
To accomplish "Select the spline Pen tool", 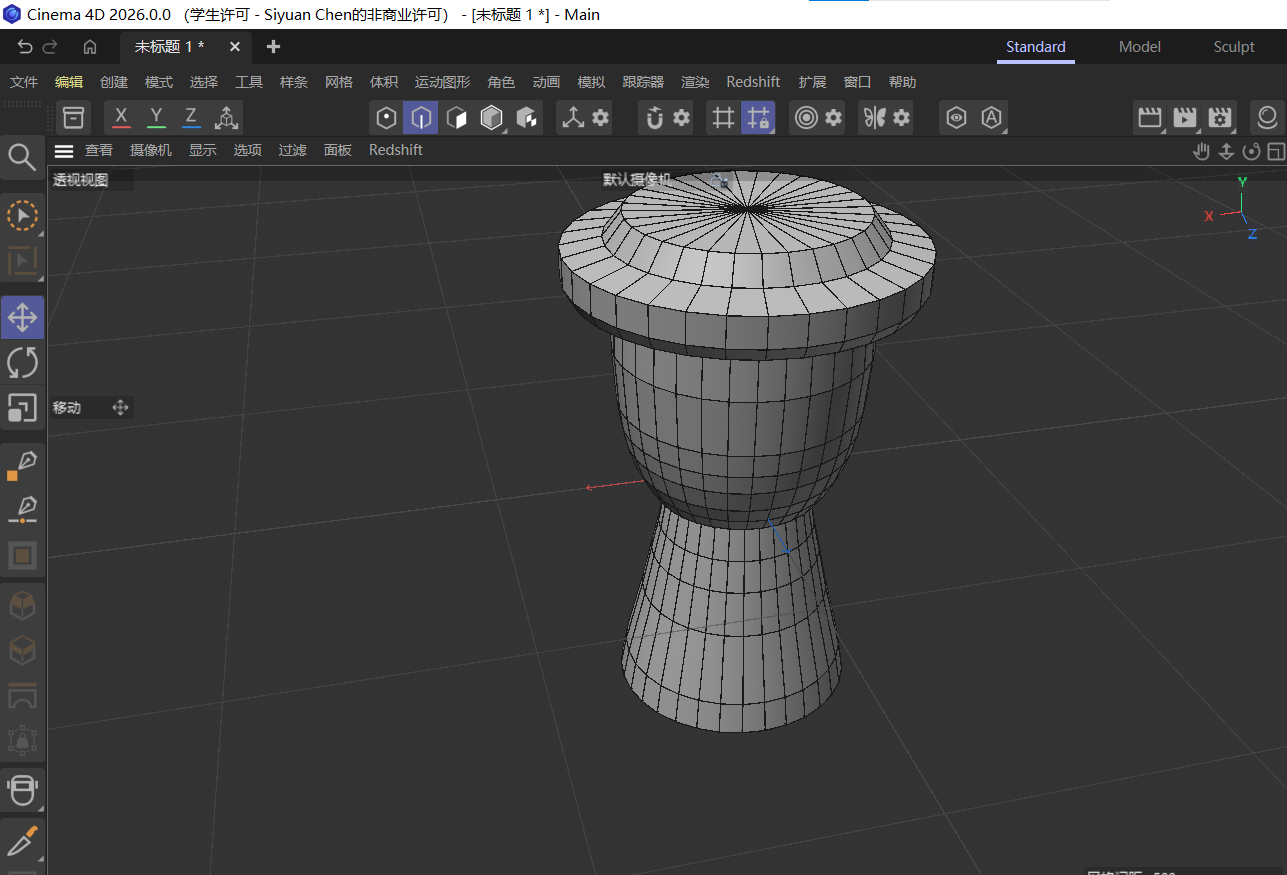I will tap(22, 461).
